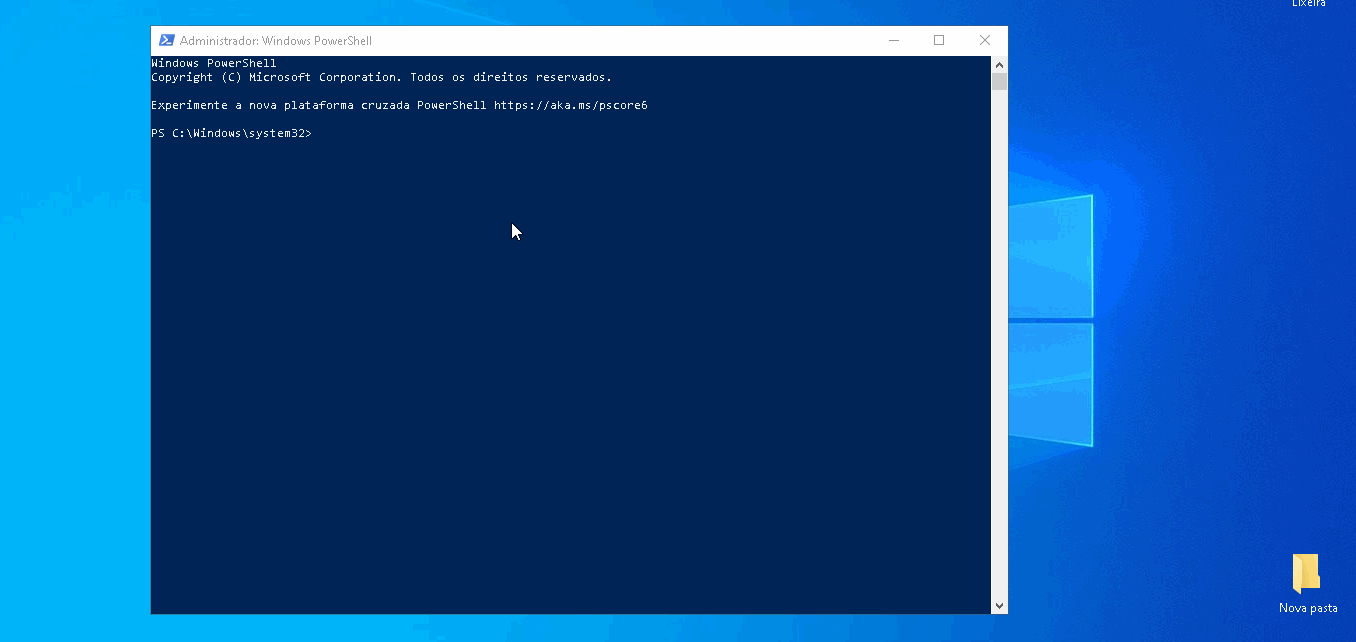Click the scrollbar up arrow in PowerShell
The height and width of the screenshot is (642, 1356).
pos(999,64)
